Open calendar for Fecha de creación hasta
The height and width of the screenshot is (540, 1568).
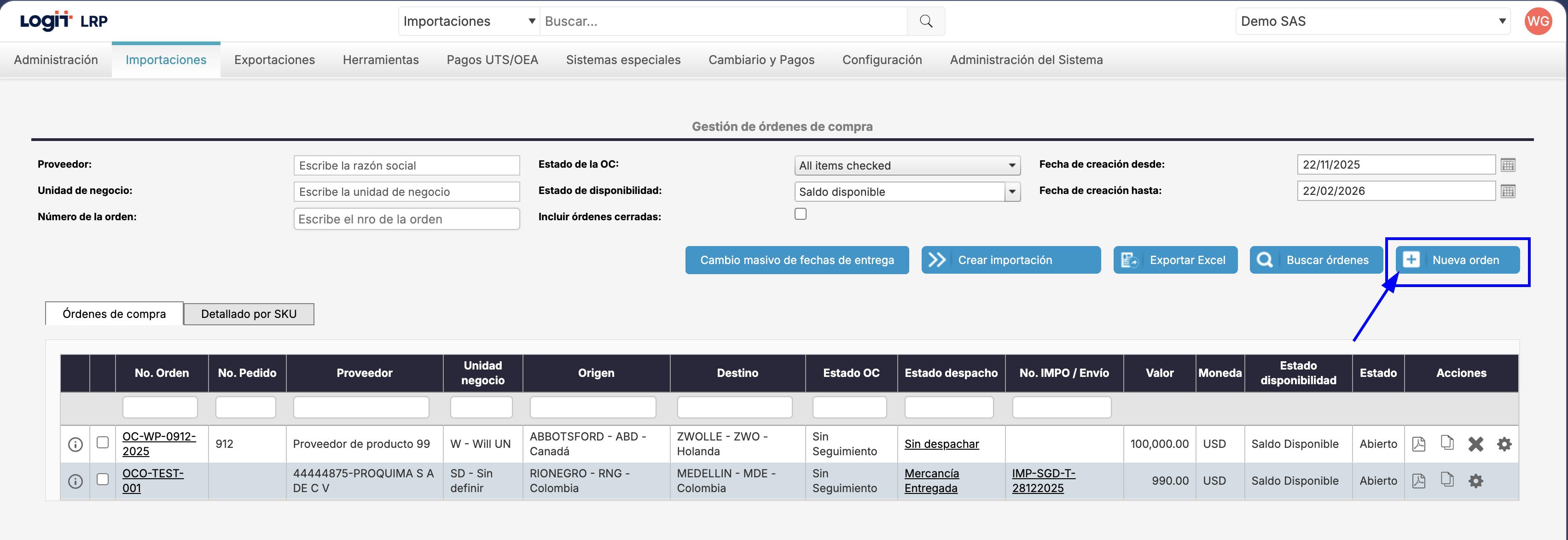(x=1508, y=191)
